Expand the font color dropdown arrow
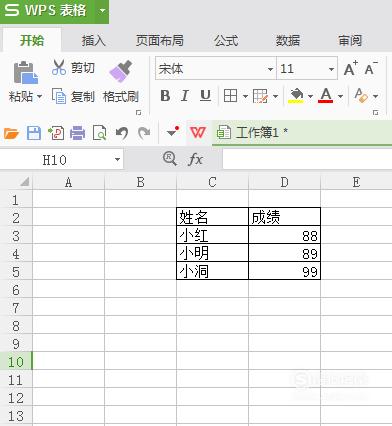The height and width of the screenshot is (426, 392). tap(340, 96)
